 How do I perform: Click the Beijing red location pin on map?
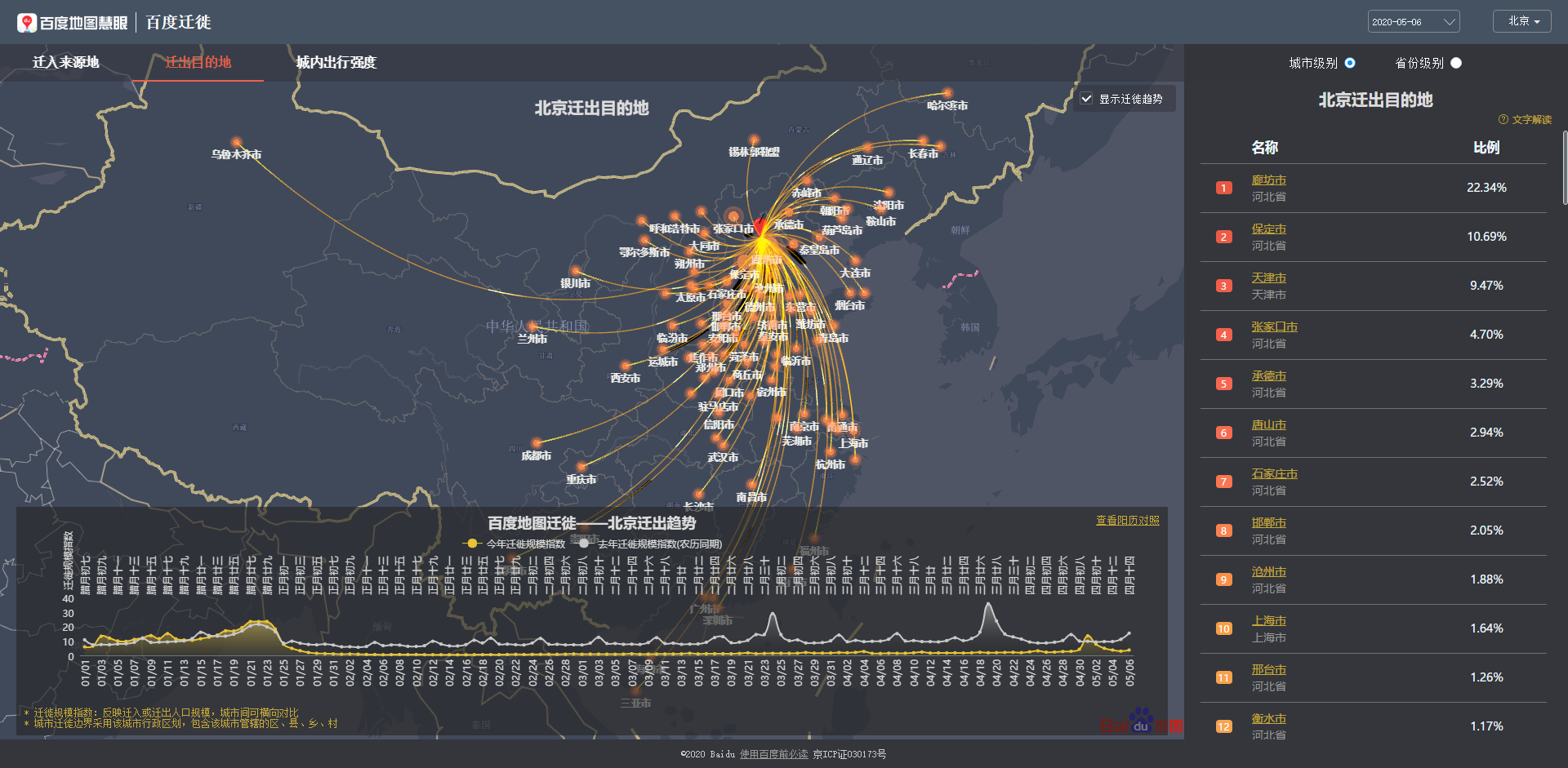point(760,226)
